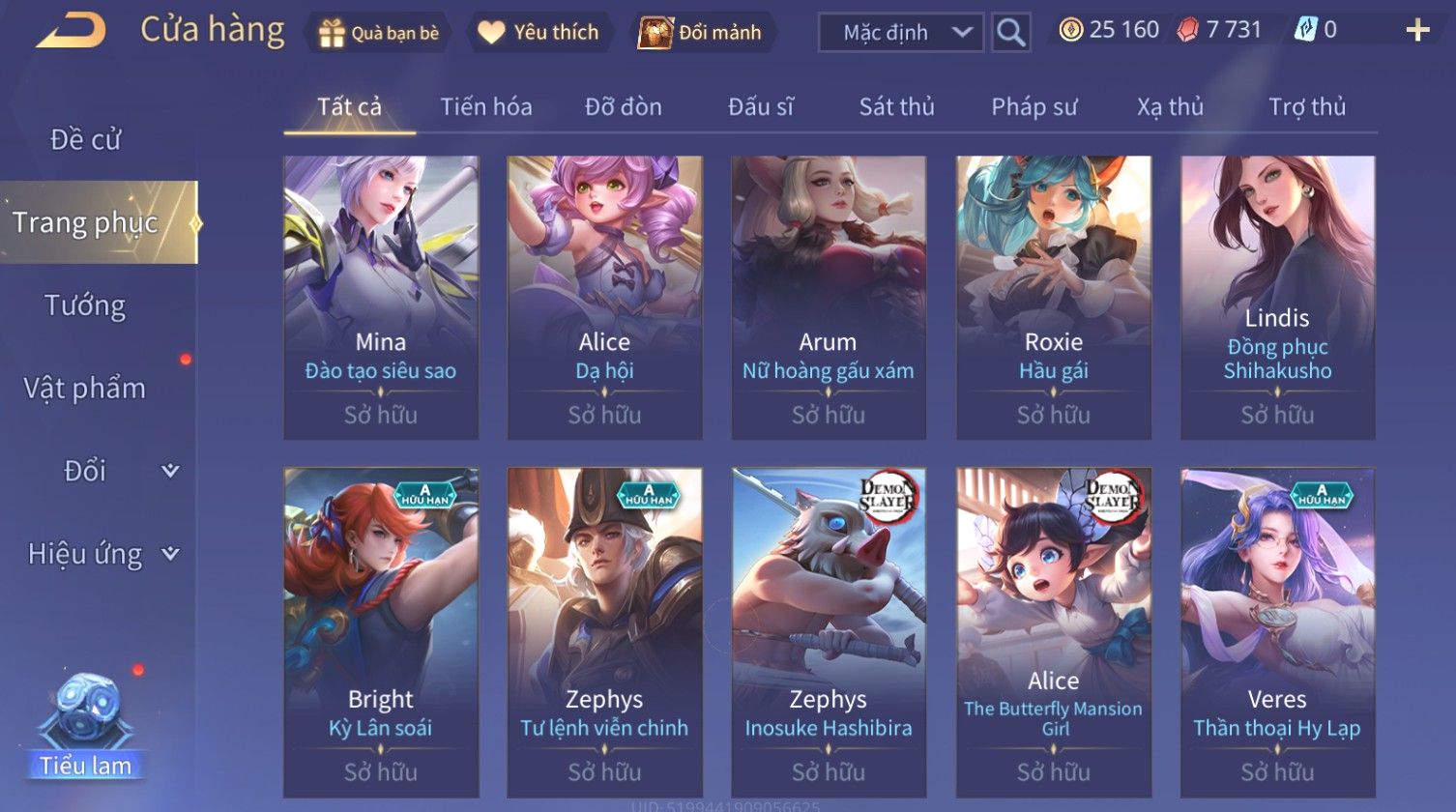Select the Zephys Inosuke Hashibira skin card

pyautogui.click(x=829, y=633)
